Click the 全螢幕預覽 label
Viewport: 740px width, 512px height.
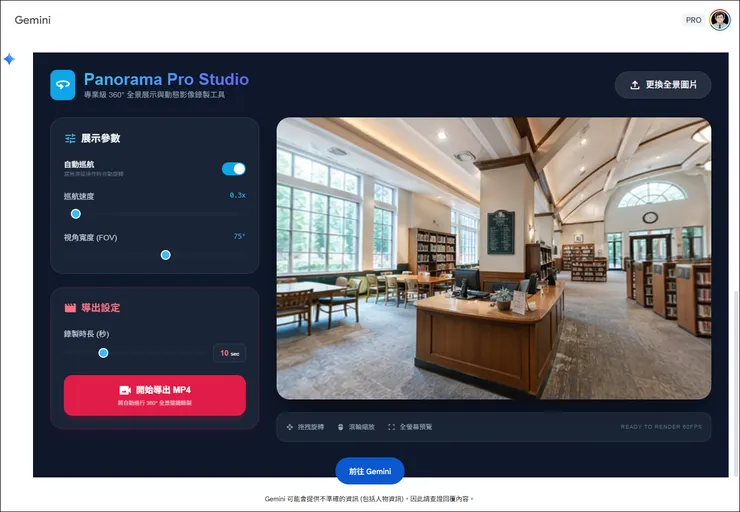click(x=416, y=427)
